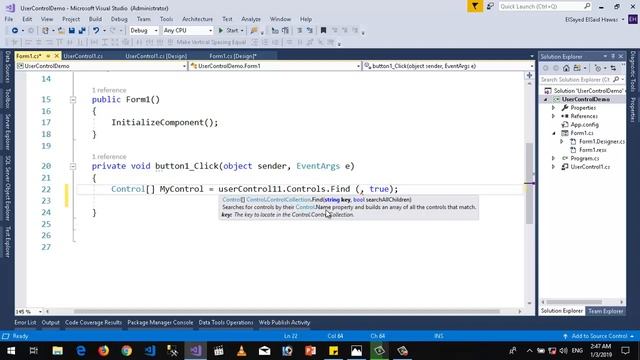Screen dimensions: 640x360
Task: Switch to the UserControl1.cs tab
Action: click(x=83, y=56)
